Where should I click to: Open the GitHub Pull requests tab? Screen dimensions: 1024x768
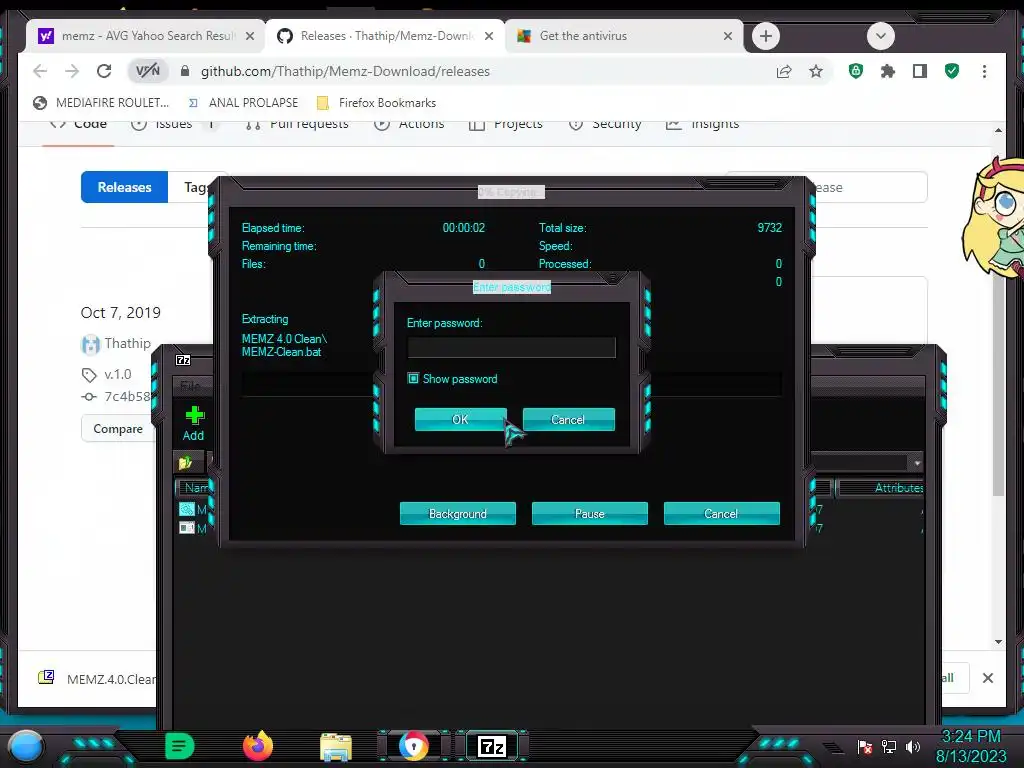[x=297, y=124]
